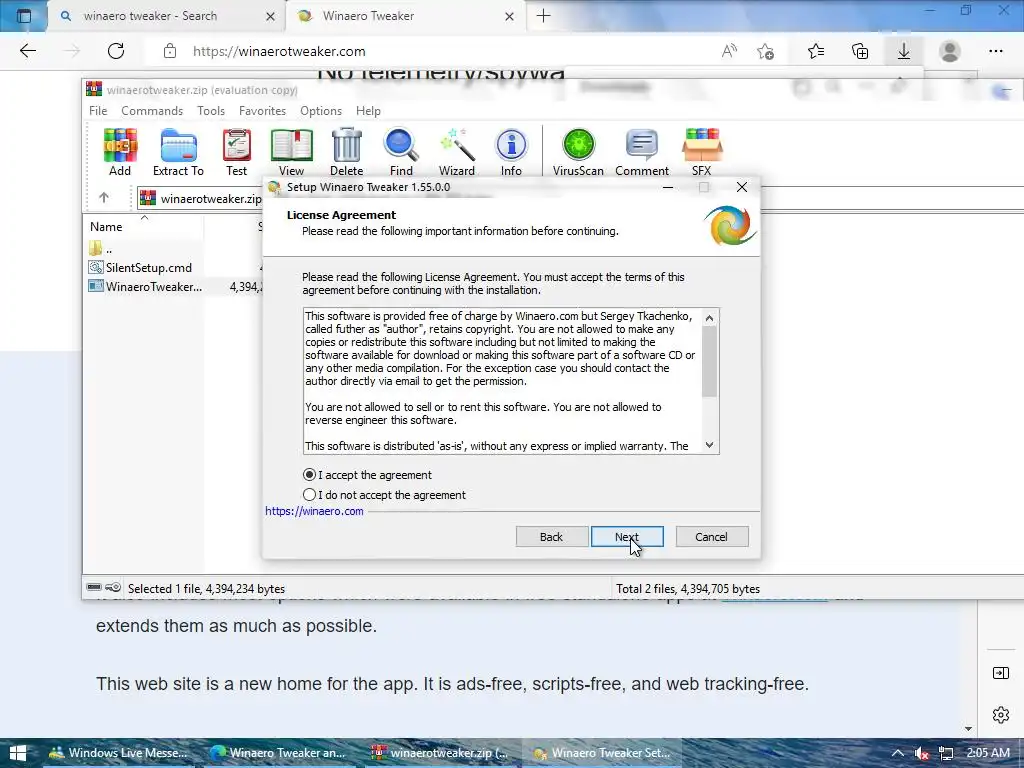Open the Options menu in WinRAR
This screenshot has height=768, width=1024.
(321, 111)
